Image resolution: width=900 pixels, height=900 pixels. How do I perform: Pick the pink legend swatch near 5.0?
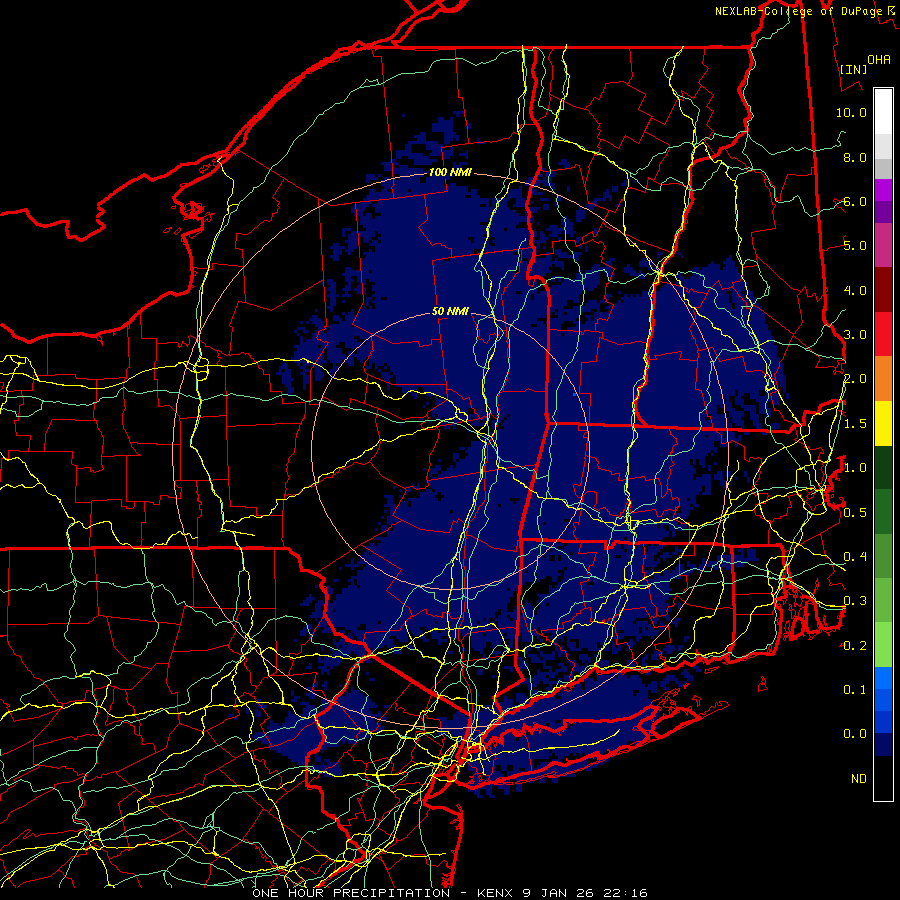tap(883, 245)
